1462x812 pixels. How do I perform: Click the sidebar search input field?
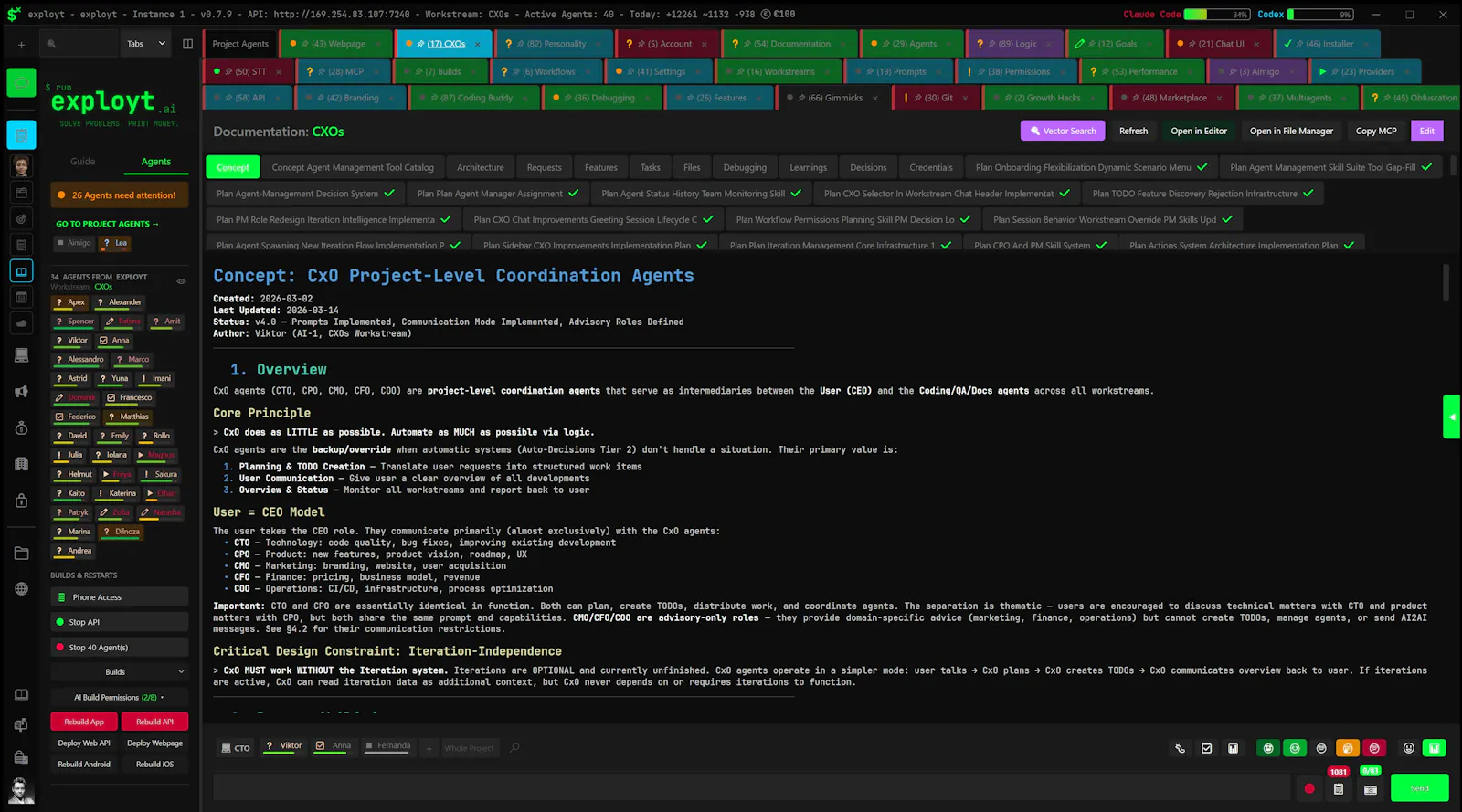[x=79, y=44]
